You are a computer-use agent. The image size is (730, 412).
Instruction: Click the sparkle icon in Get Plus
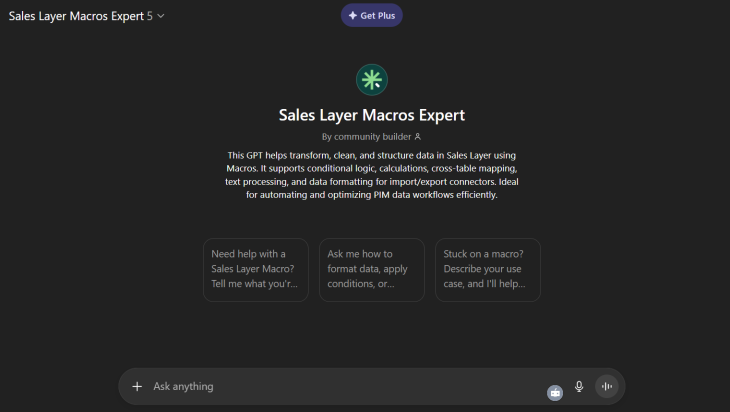pyautogui.click(x=352, y=15)
